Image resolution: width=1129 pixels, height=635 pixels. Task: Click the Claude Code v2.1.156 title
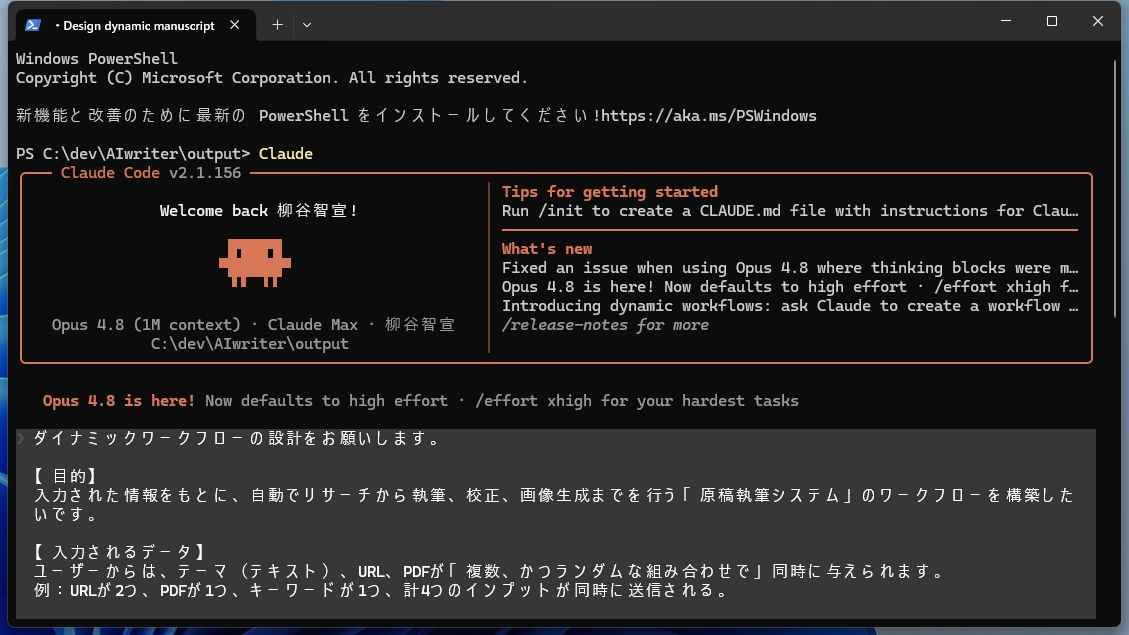(x=150, y=173)
